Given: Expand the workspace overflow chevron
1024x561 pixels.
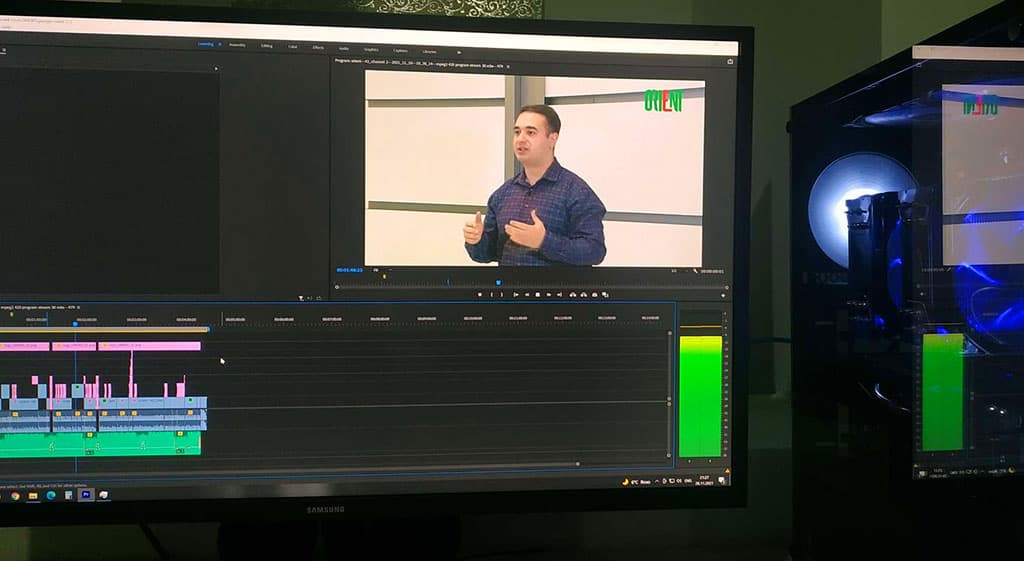Looking at the screenshot, I should point(459,49).
